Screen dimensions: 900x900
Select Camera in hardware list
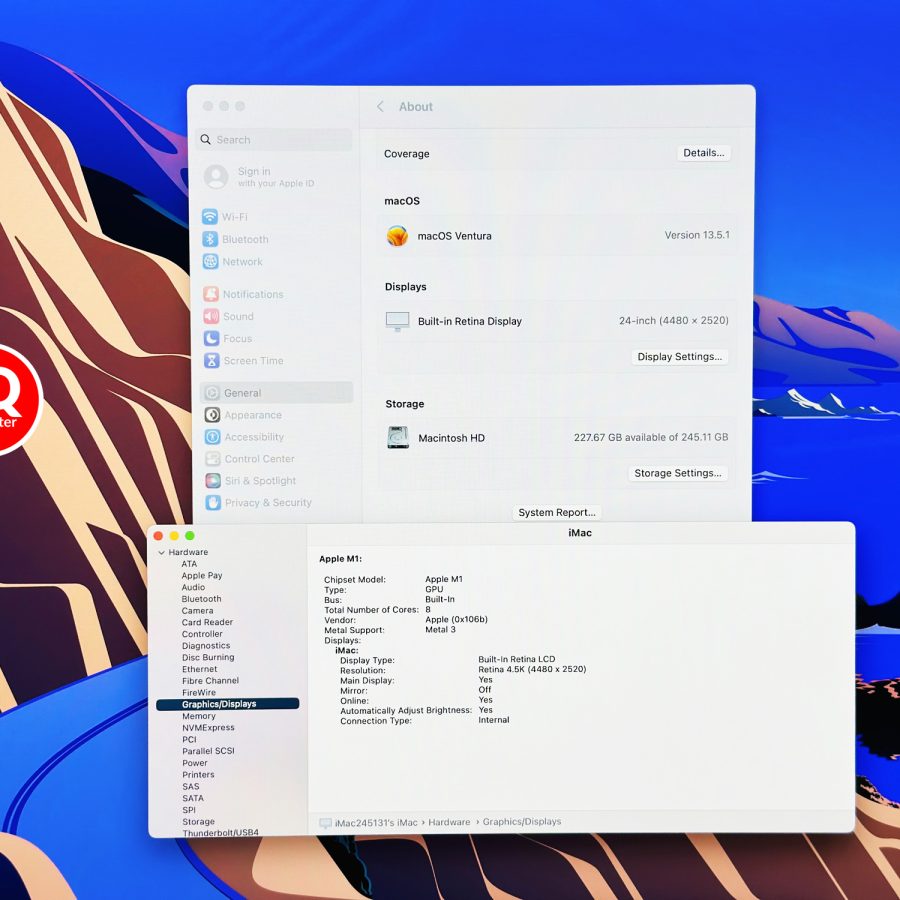pyautogui.click(x=197, y=611)
